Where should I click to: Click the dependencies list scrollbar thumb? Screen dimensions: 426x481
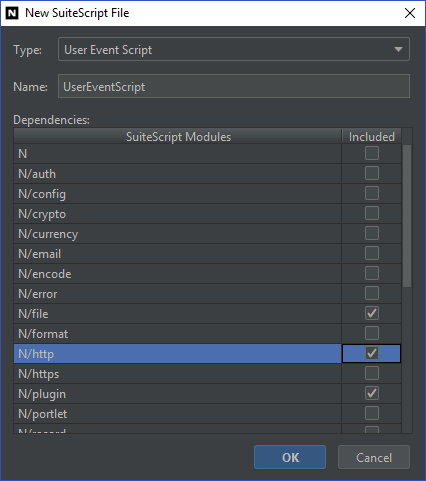click(x=407, y=216)
